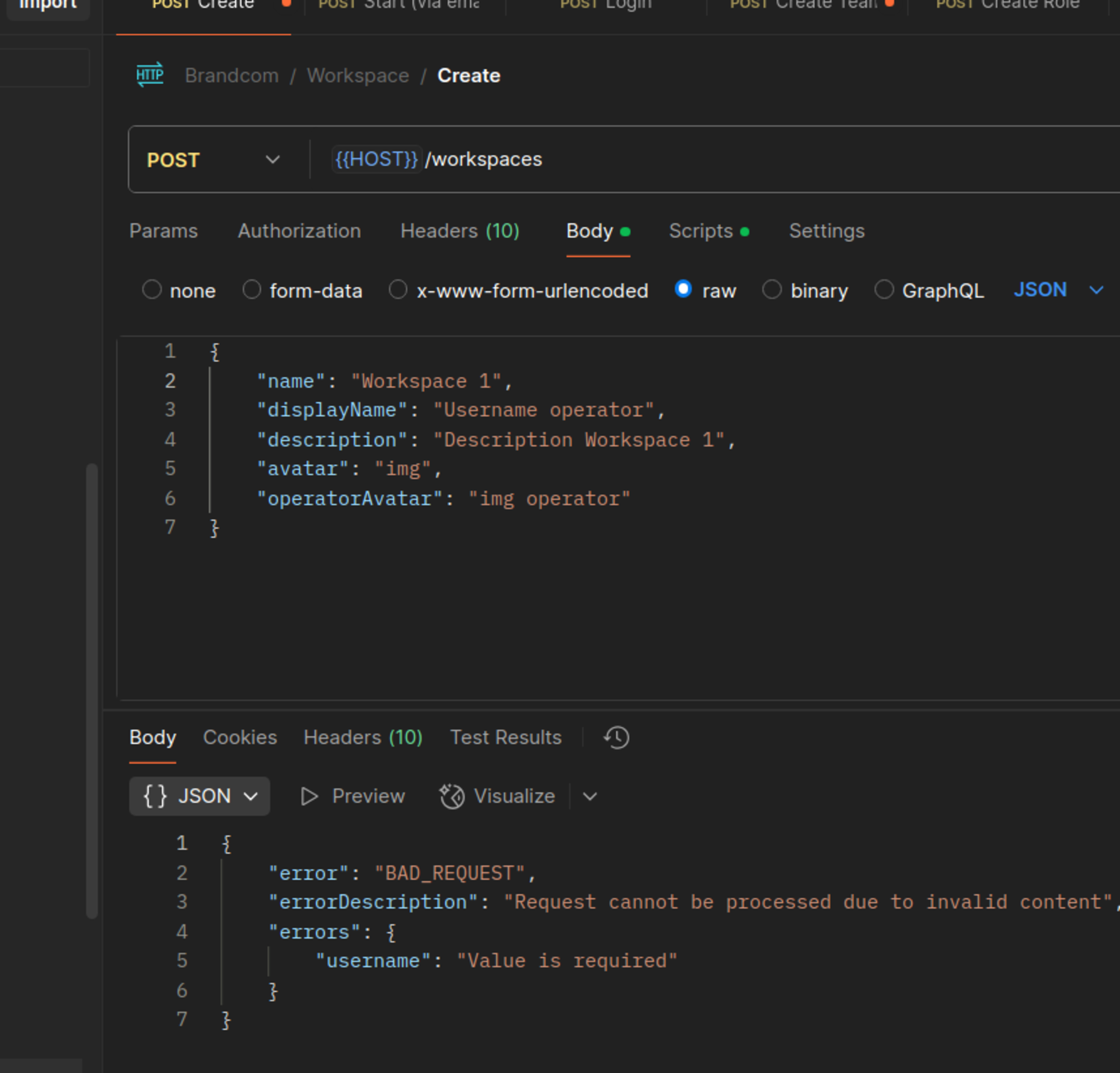This screenshot has height=1073, width=1120.
Task: Click the HTTP request type icon
Action: (150, 75)
